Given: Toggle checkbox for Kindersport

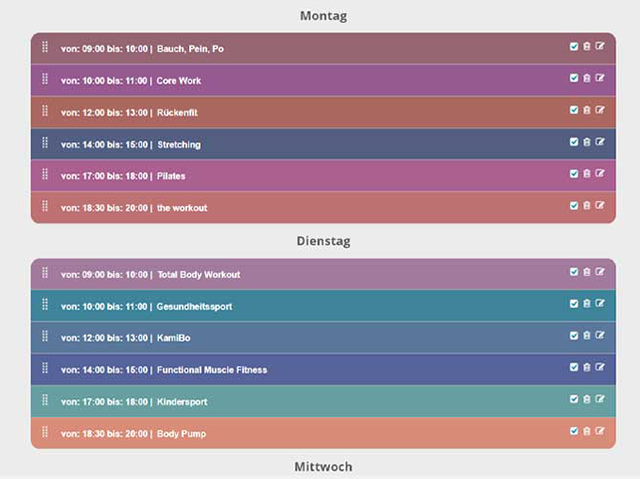Looking at the screenshot, I should (574, 399).
